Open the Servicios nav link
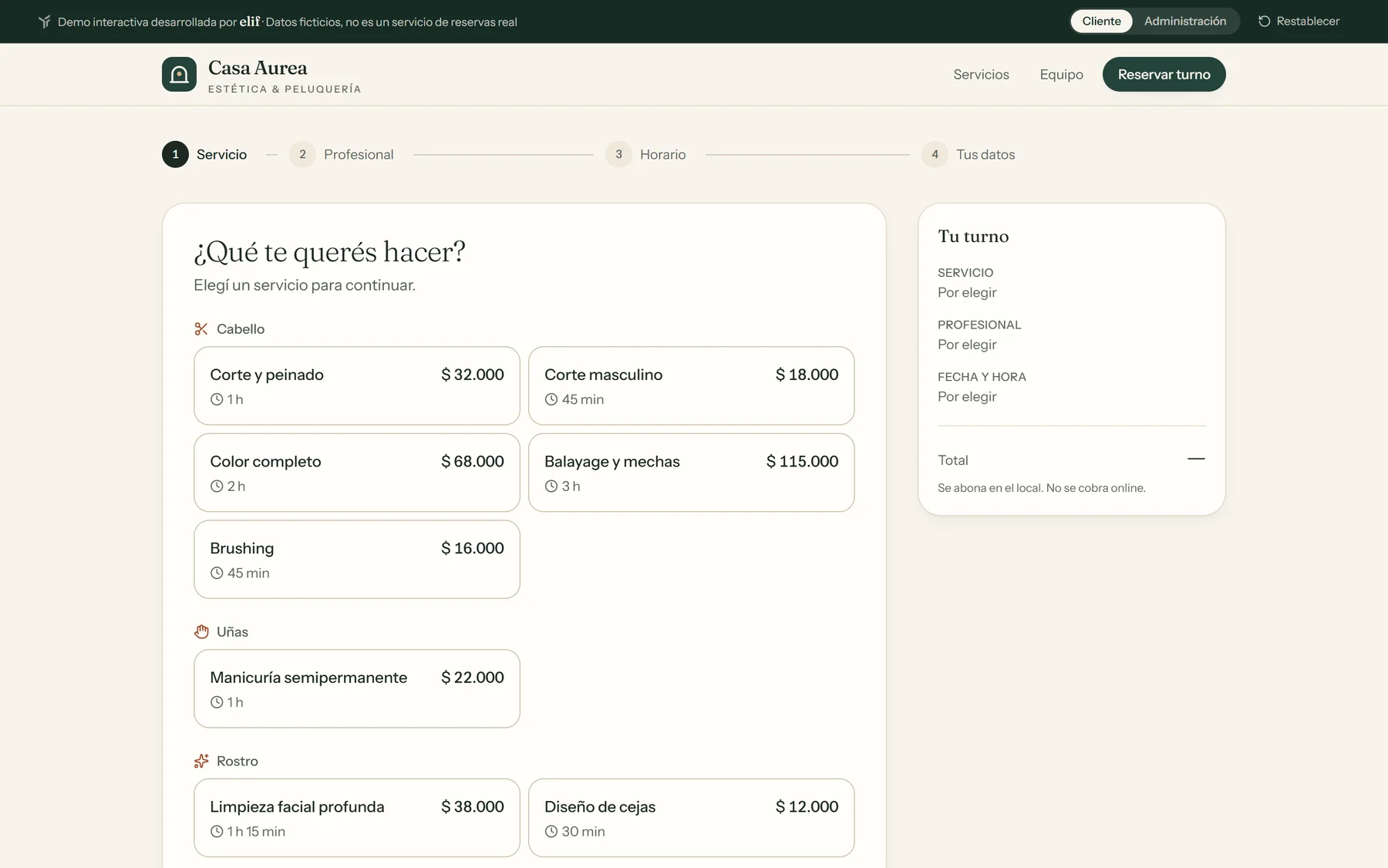This screenshot has width=1388, height=868. (x=981, y=75)
